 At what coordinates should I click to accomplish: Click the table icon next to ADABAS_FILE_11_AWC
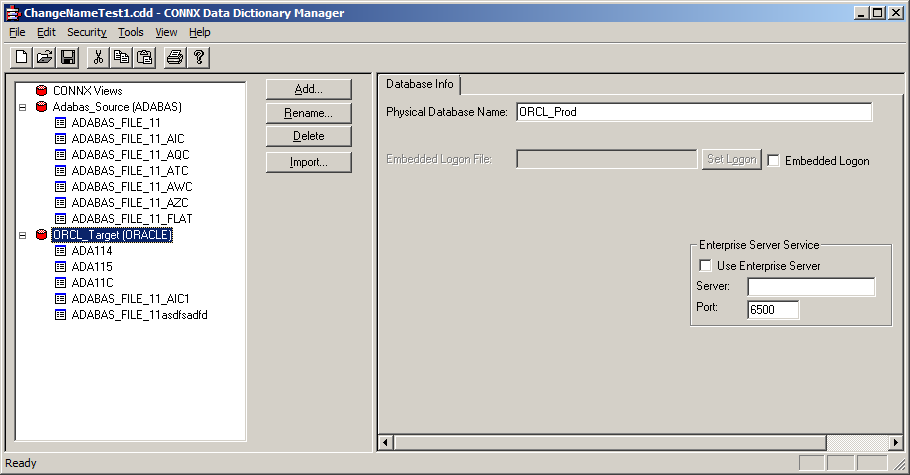coord(60,186)
